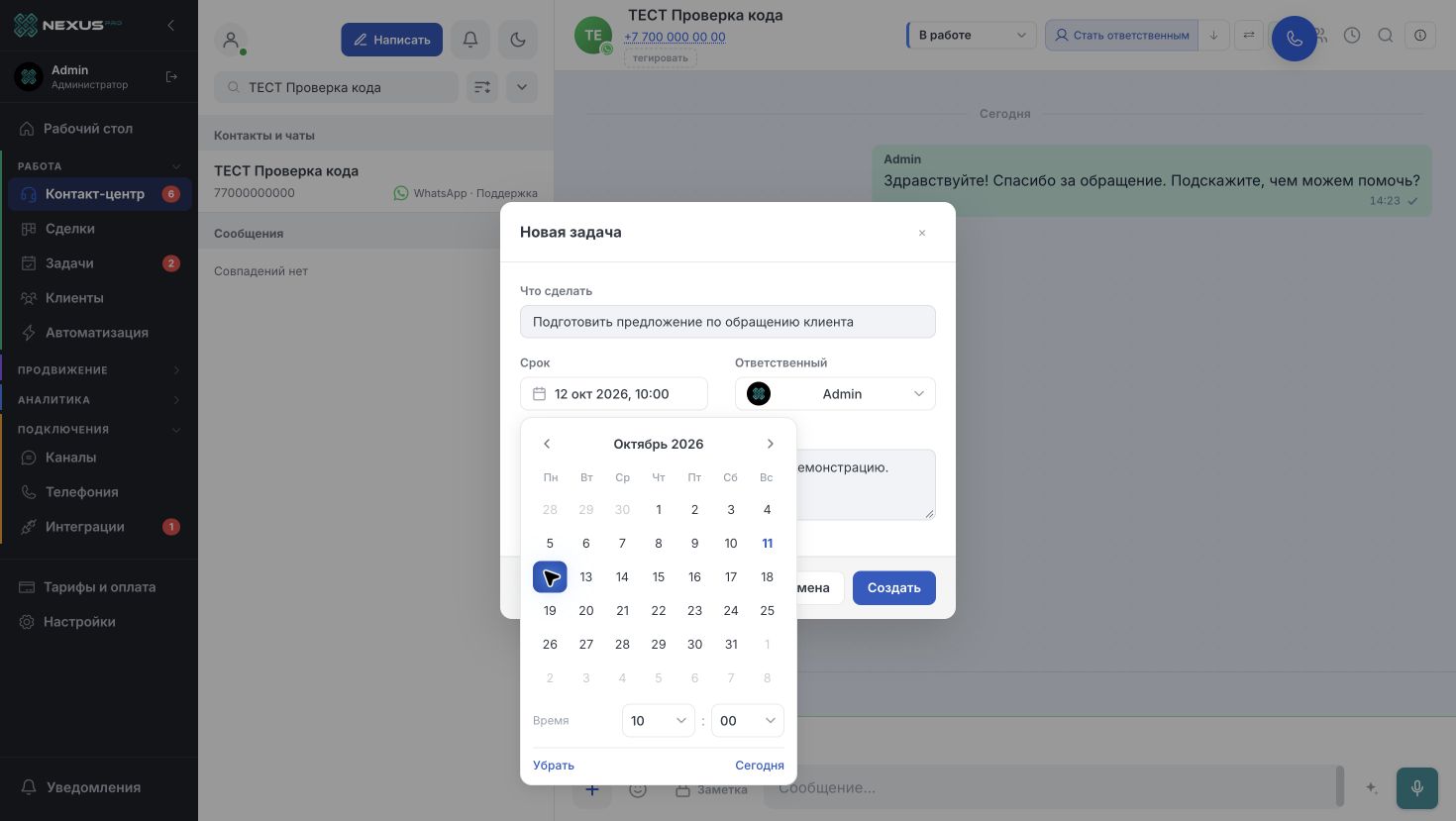Click the phone call icon button

point(1294,39)
